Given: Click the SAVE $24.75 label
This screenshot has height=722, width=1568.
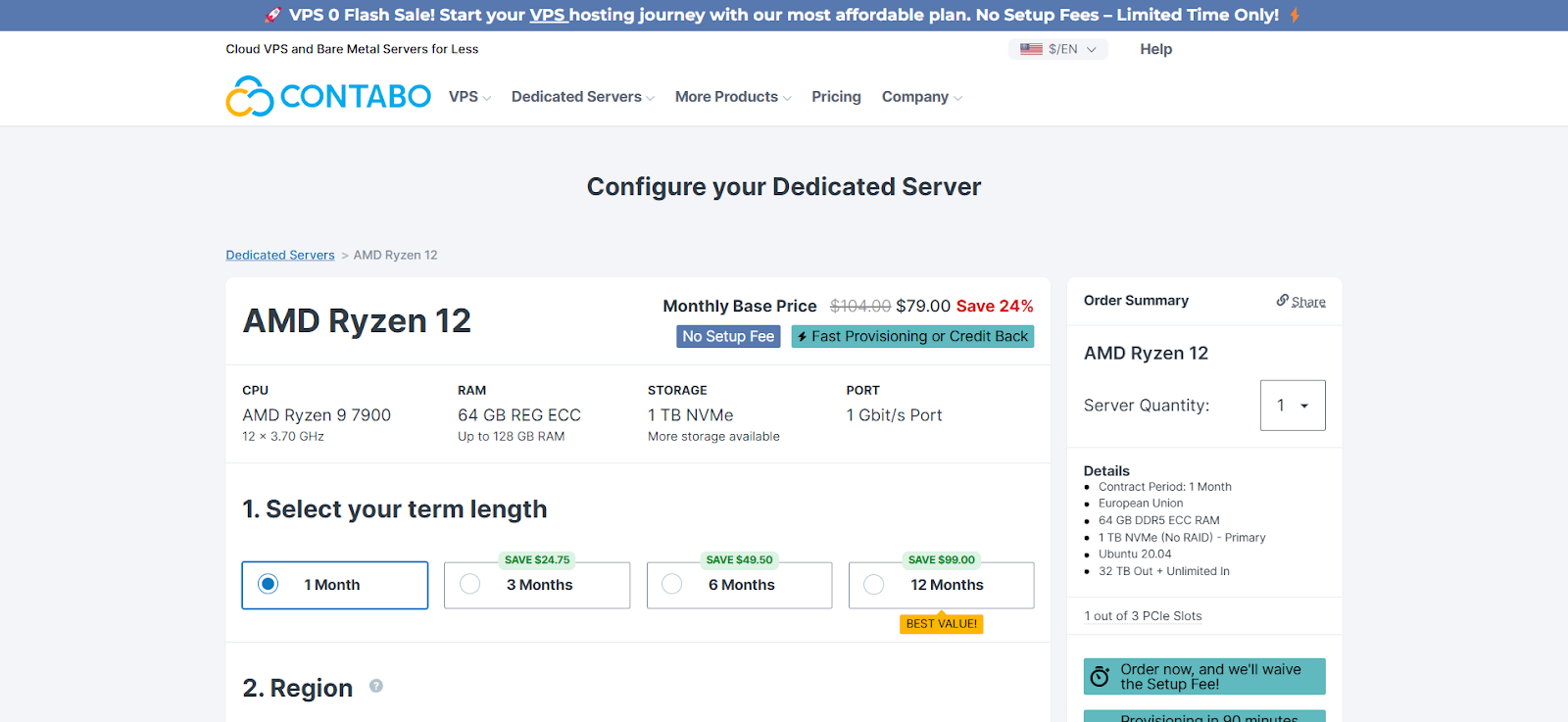Looking at the screenshot, I should point(537,560).
